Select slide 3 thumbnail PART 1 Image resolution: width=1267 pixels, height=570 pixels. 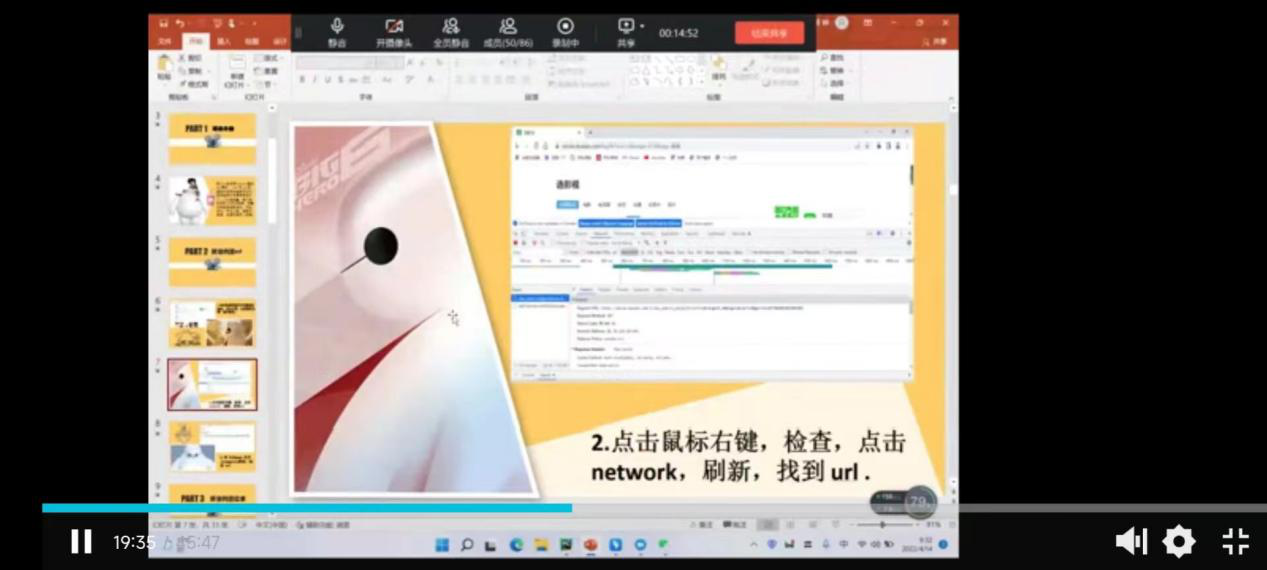[x=212, y=139]
